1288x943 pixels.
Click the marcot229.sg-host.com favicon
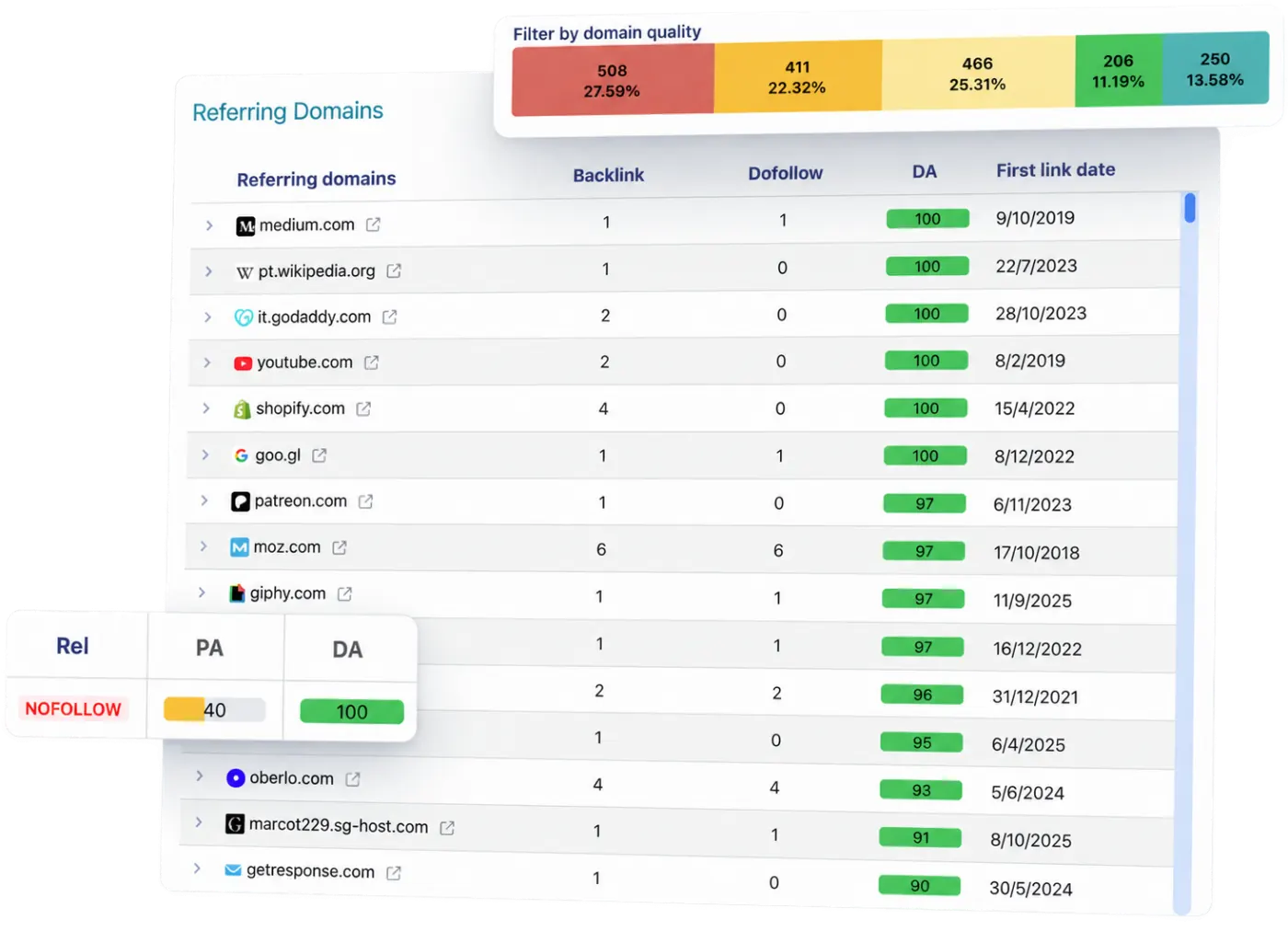pos(235,823)
